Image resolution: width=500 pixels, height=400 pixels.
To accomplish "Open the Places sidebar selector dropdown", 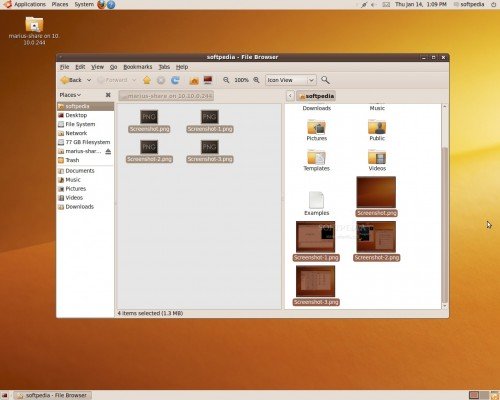I will [x=70, y=95].
